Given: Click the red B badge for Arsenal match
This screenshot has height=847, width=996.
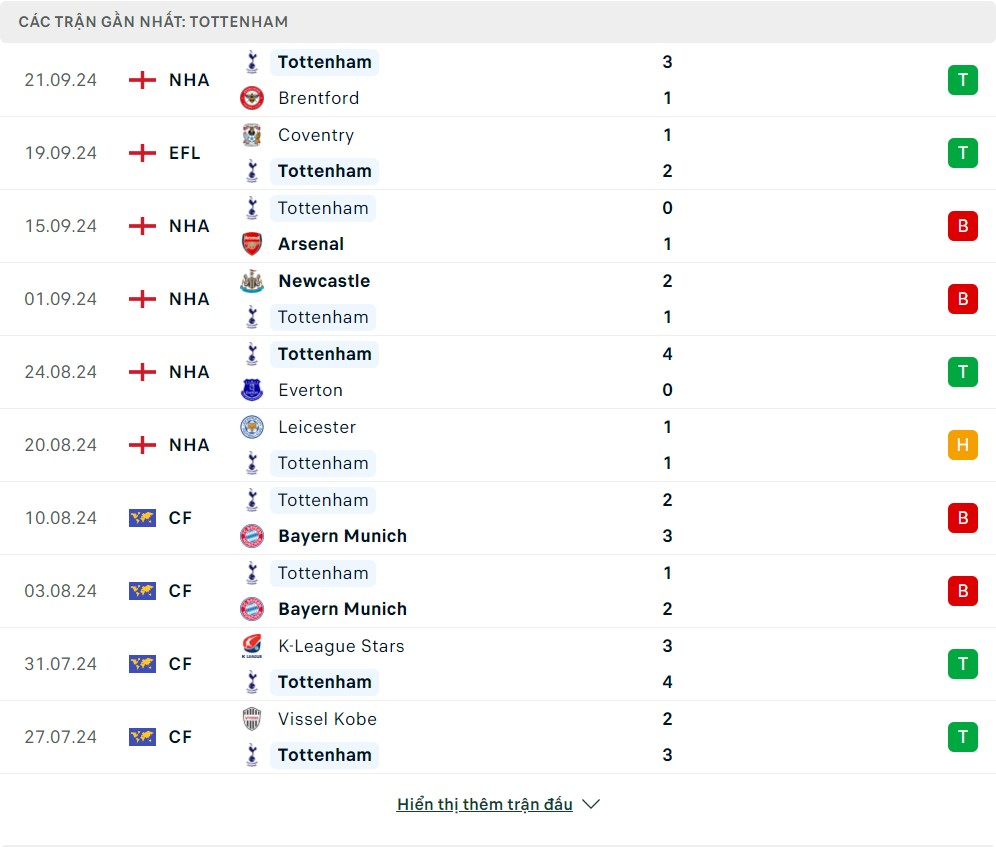Looking at the screenshot, I should [x=962, y=226].
